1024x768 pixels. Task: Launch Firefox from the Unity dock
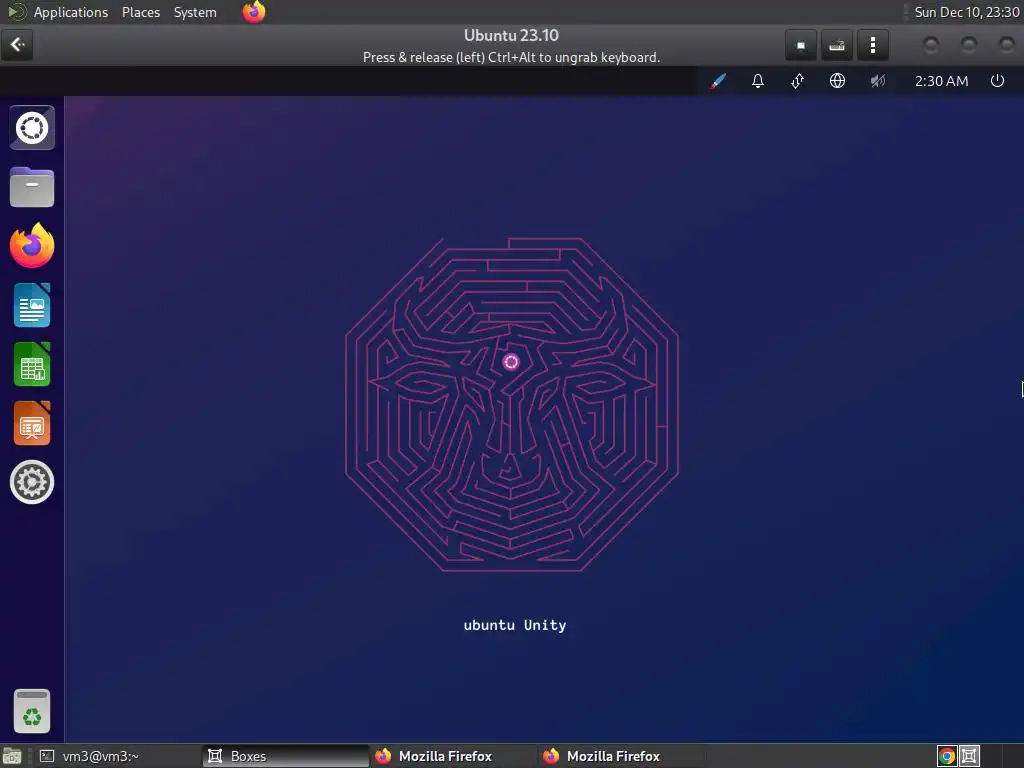[x=32, y=246]
